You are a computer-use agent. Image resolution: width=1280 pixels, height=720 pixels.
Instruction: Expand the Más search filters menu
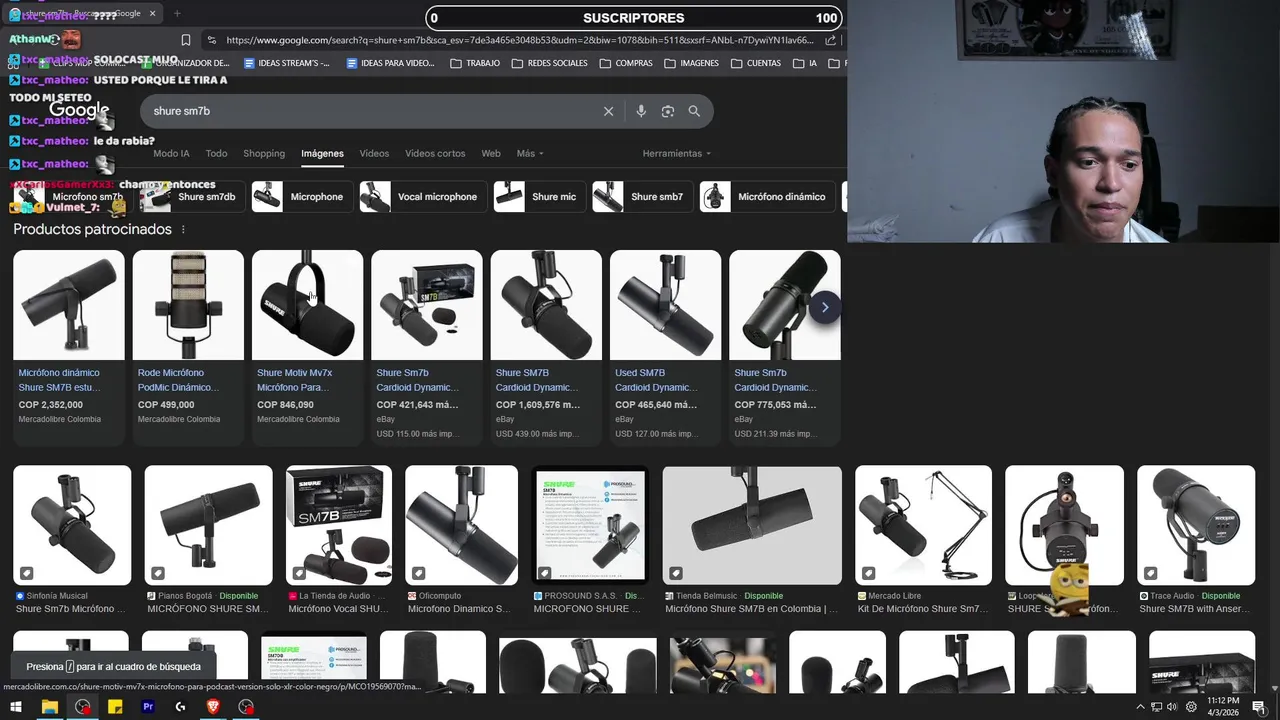tap(530, 153)
